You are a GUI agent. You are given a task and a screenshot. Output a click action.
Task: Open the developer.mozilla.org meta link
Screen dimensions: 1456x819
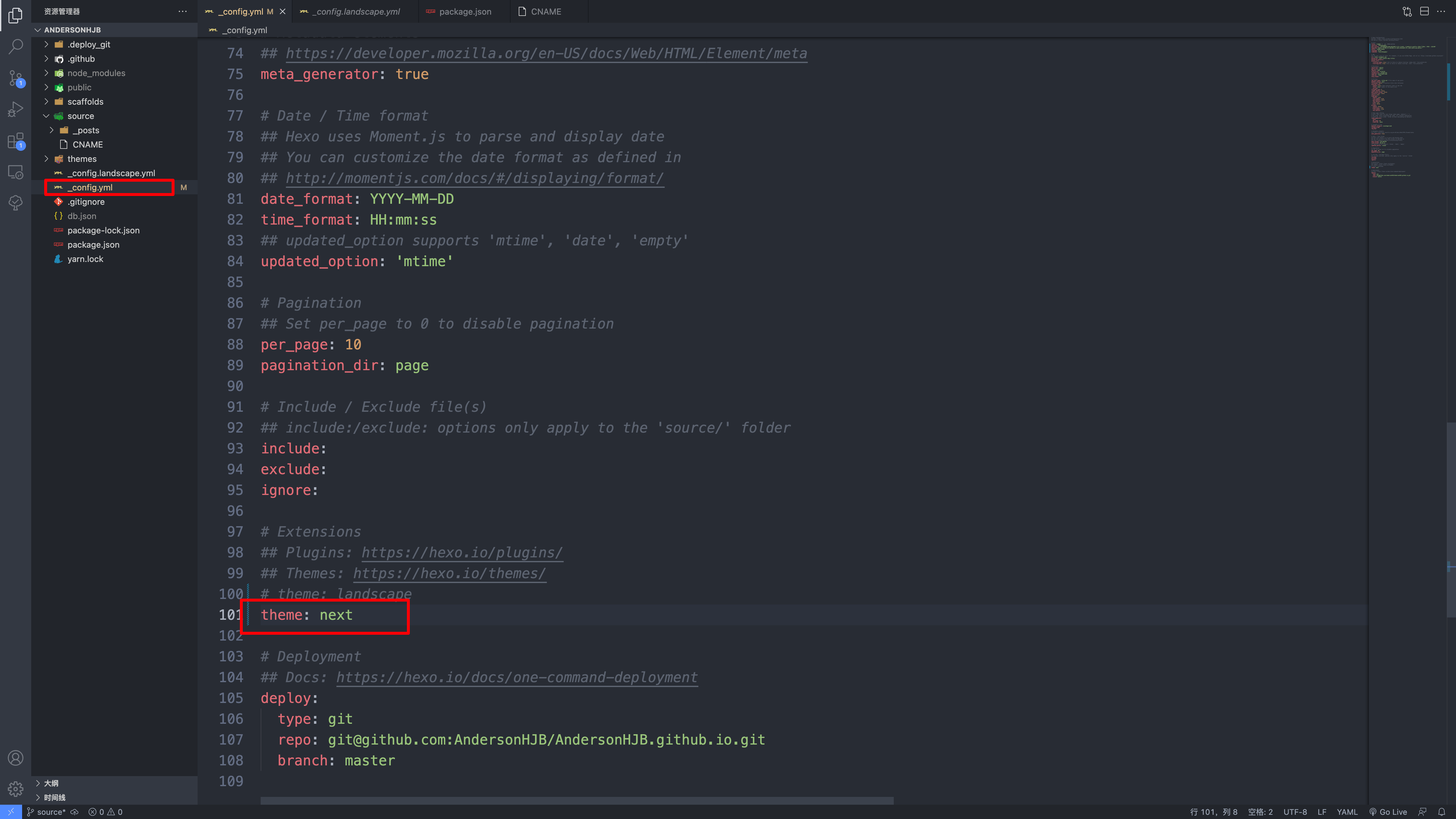pyautogui.click(x=546, y=53)
